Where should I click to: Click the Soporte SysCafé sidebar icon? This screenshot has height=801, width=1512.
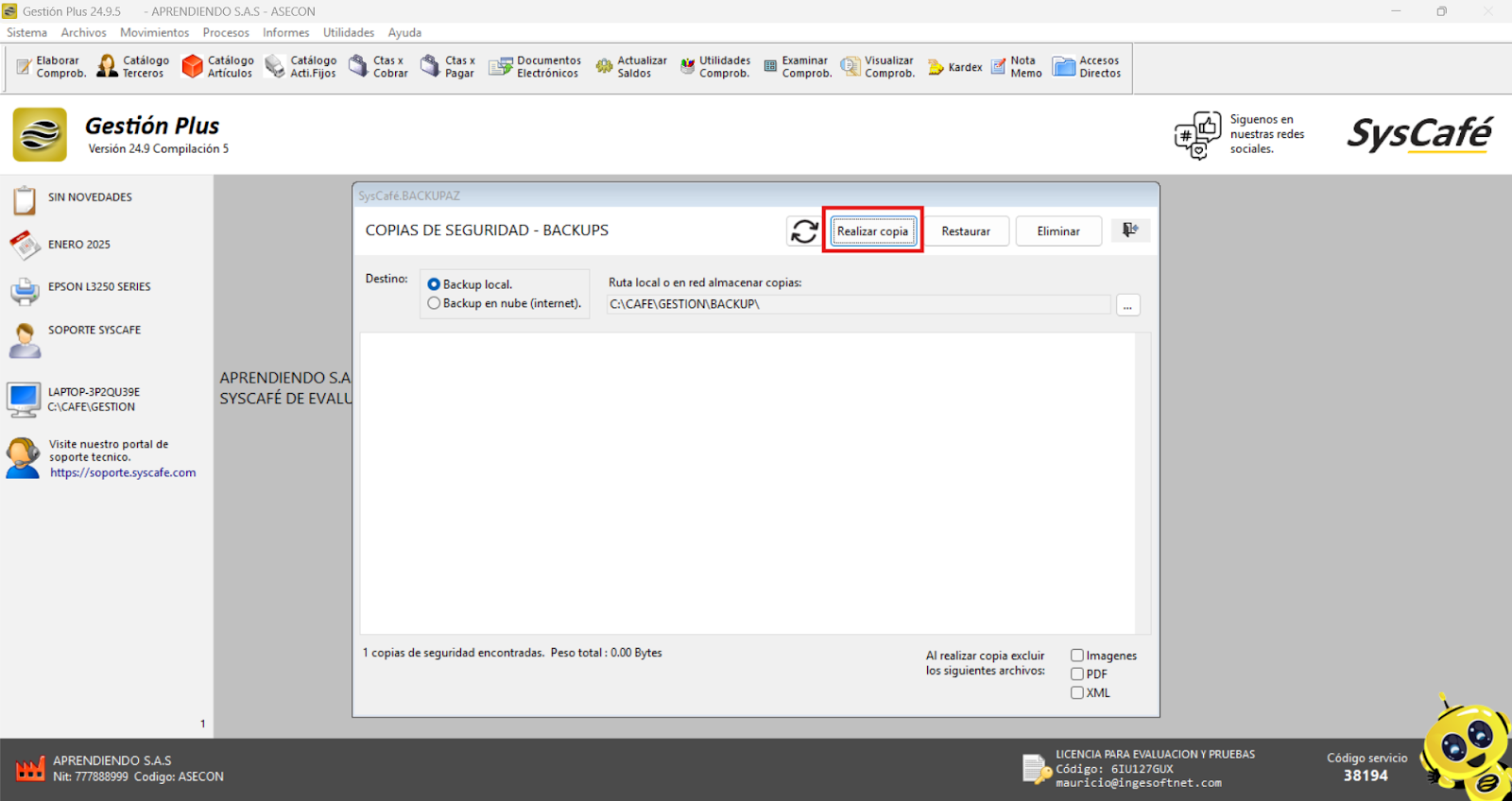point(25,340)
